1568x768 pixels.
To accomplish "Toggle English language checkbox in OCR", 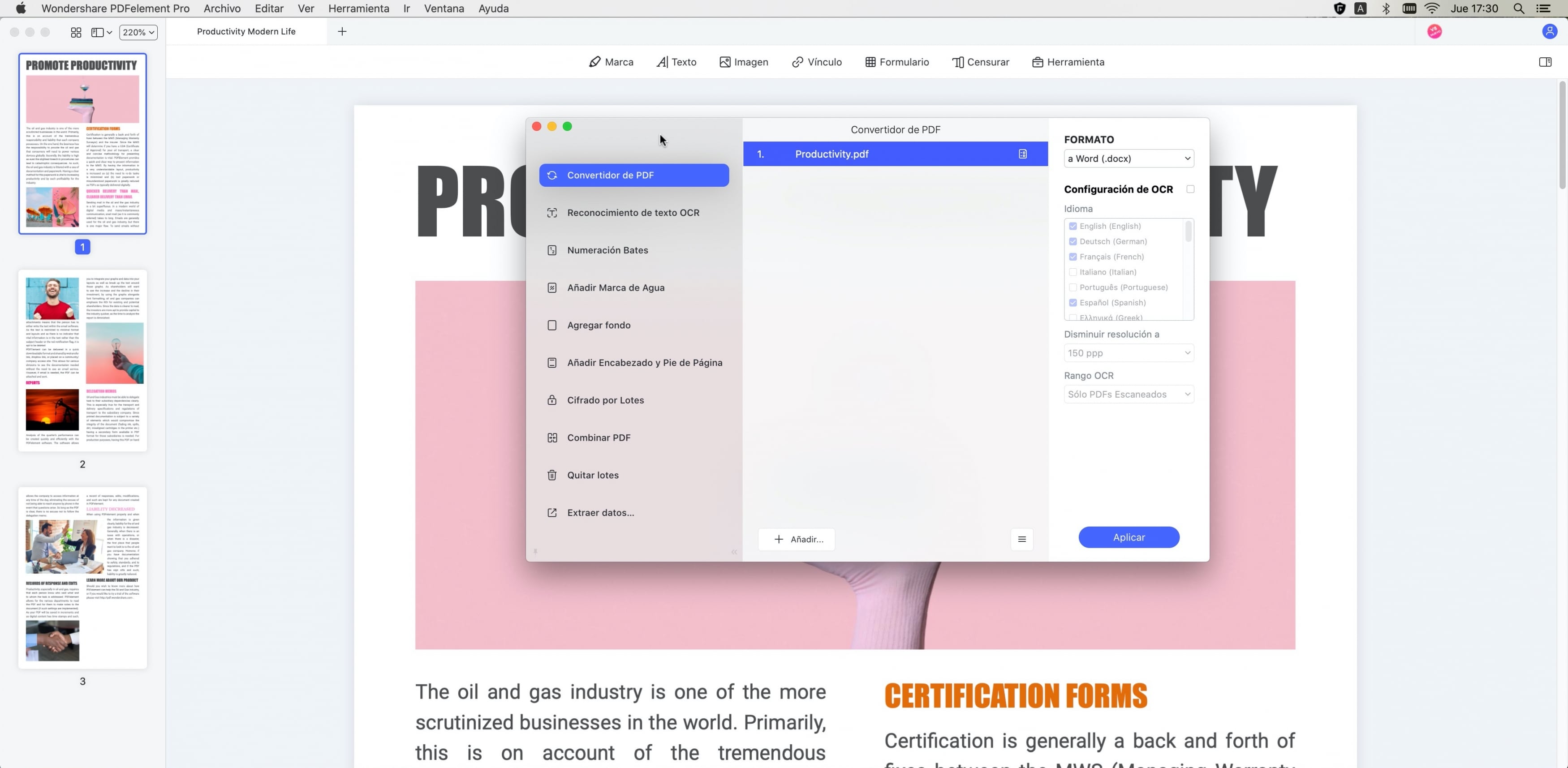I will coord(1073,225).
